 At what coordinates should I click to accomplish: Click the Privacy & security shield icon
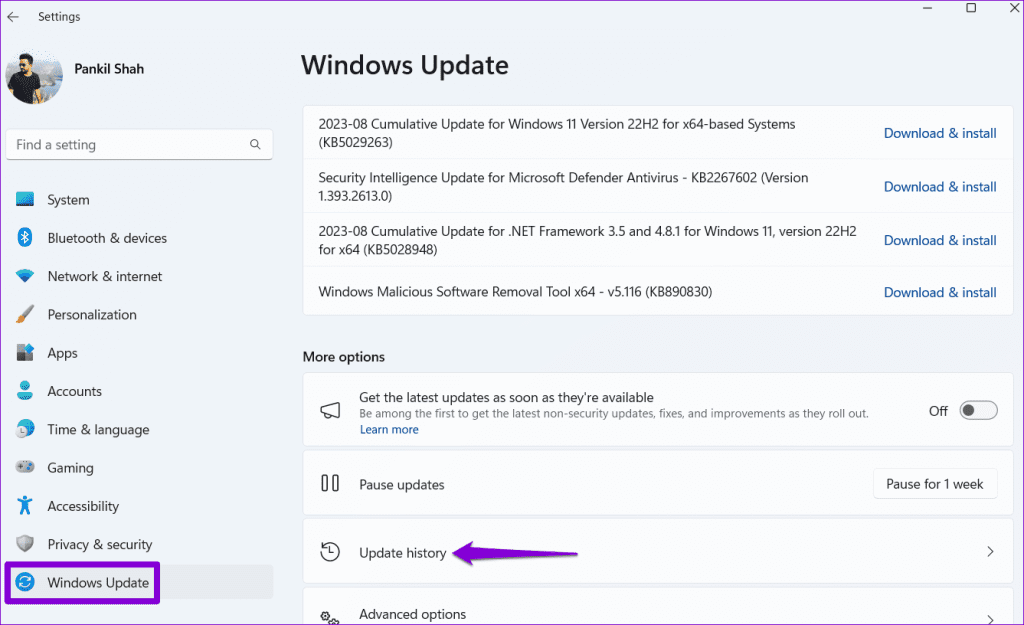(26, 544)
